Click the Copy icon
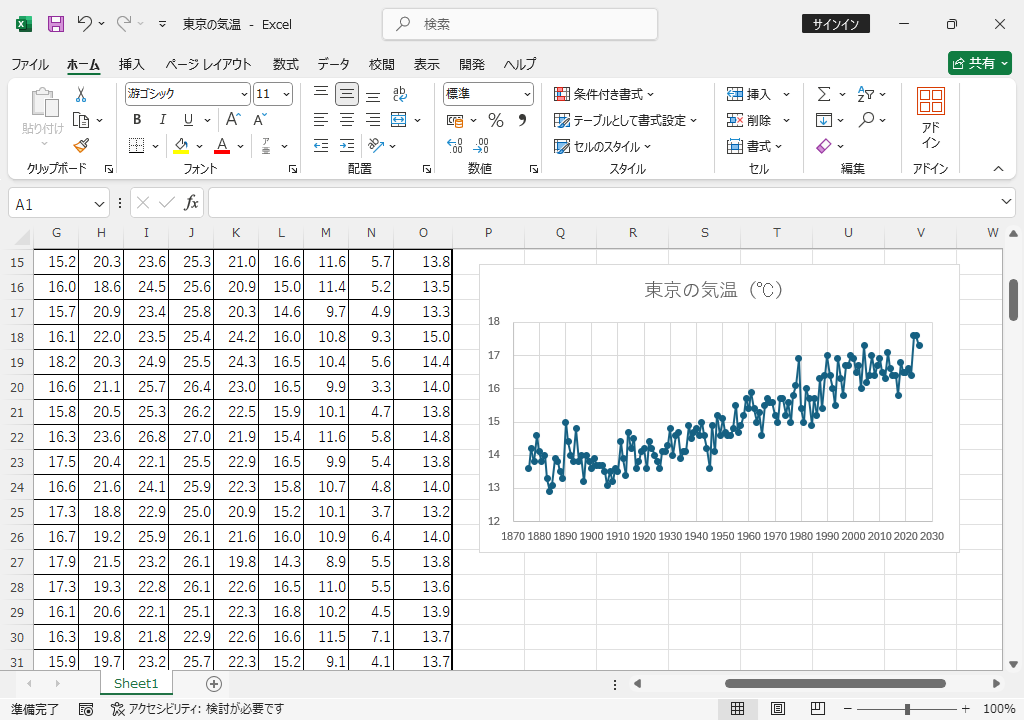The height and width of the screenshot is (720, 1024). [x=81, y=120]
